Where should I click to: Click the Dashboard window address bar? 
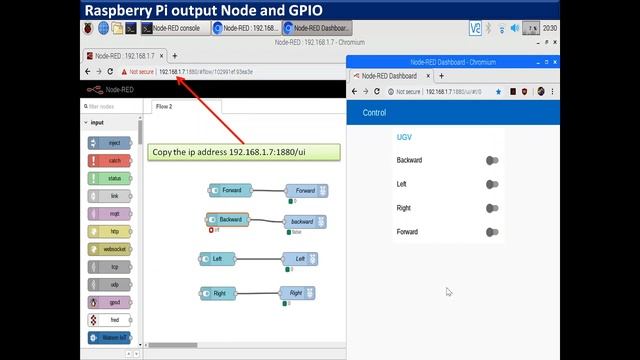(x=453, y=92)
